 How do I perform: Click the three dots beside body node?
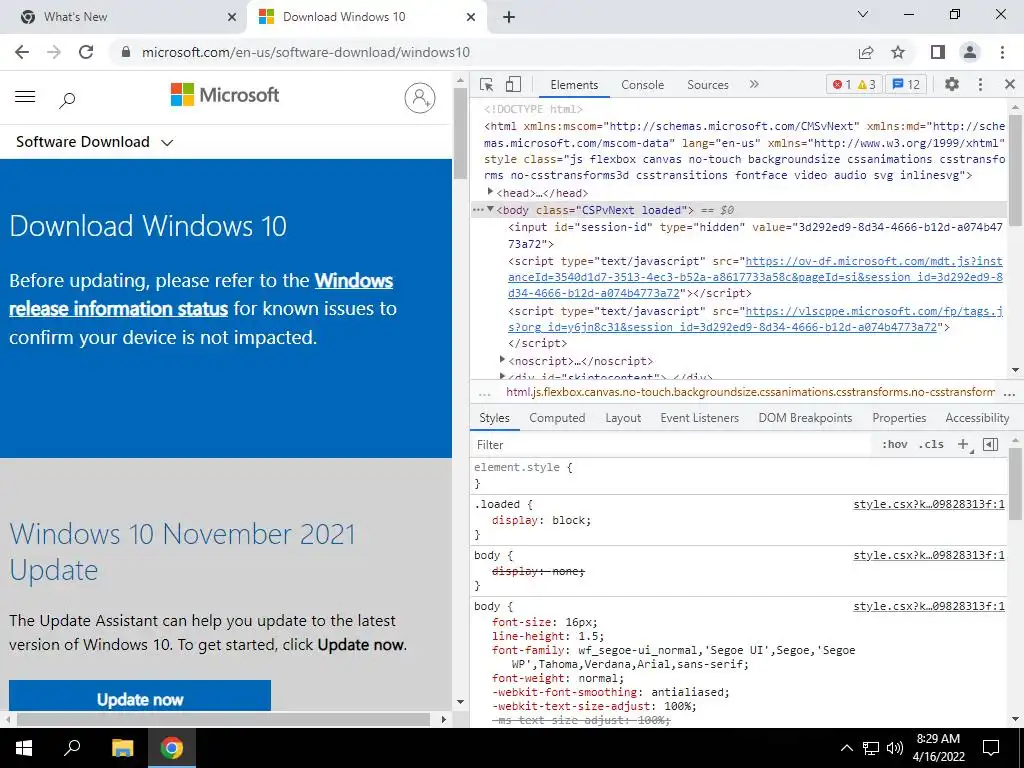pyautogui.click(x=479, y=210)
